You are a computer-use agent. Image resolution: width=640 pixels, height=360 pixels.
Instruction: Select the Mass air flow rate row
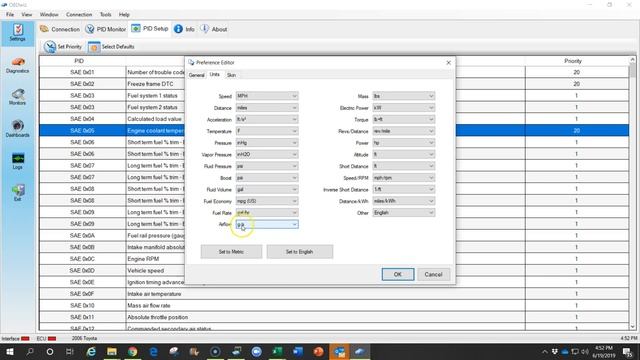(334, 306)
